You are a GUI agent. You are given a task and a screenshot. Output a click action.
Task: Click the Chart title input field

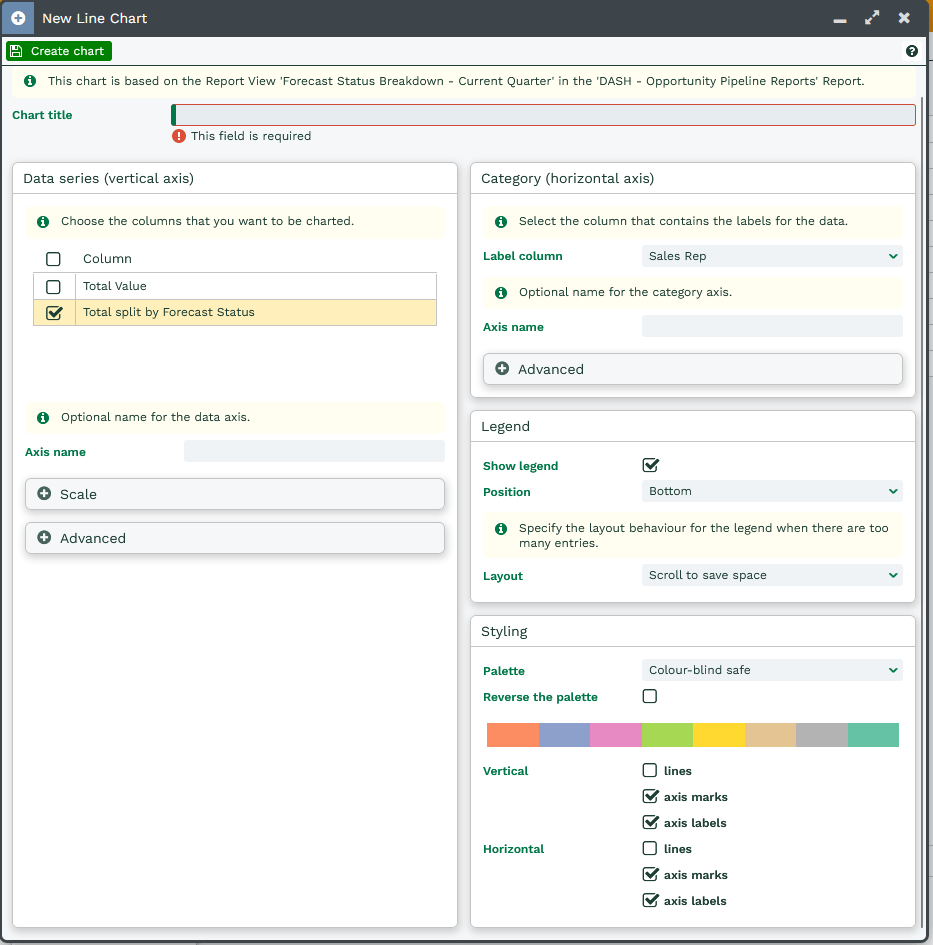point(544,115)
